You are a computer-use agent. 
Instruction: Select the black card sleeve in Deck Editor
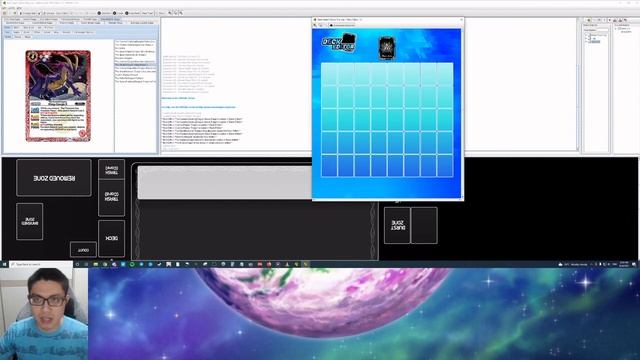[386, 47]
